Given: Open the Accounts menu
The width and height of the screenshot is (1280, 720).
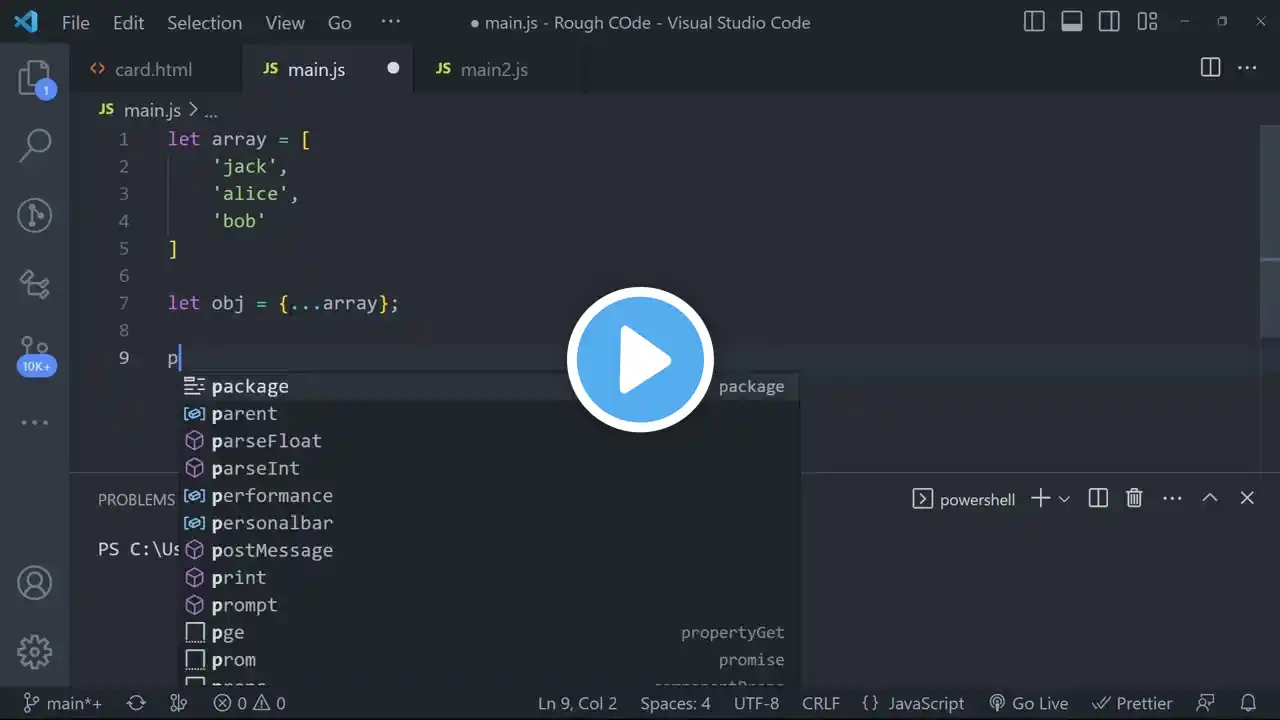Looking at the screenshot, I should (x=35, y=583).
